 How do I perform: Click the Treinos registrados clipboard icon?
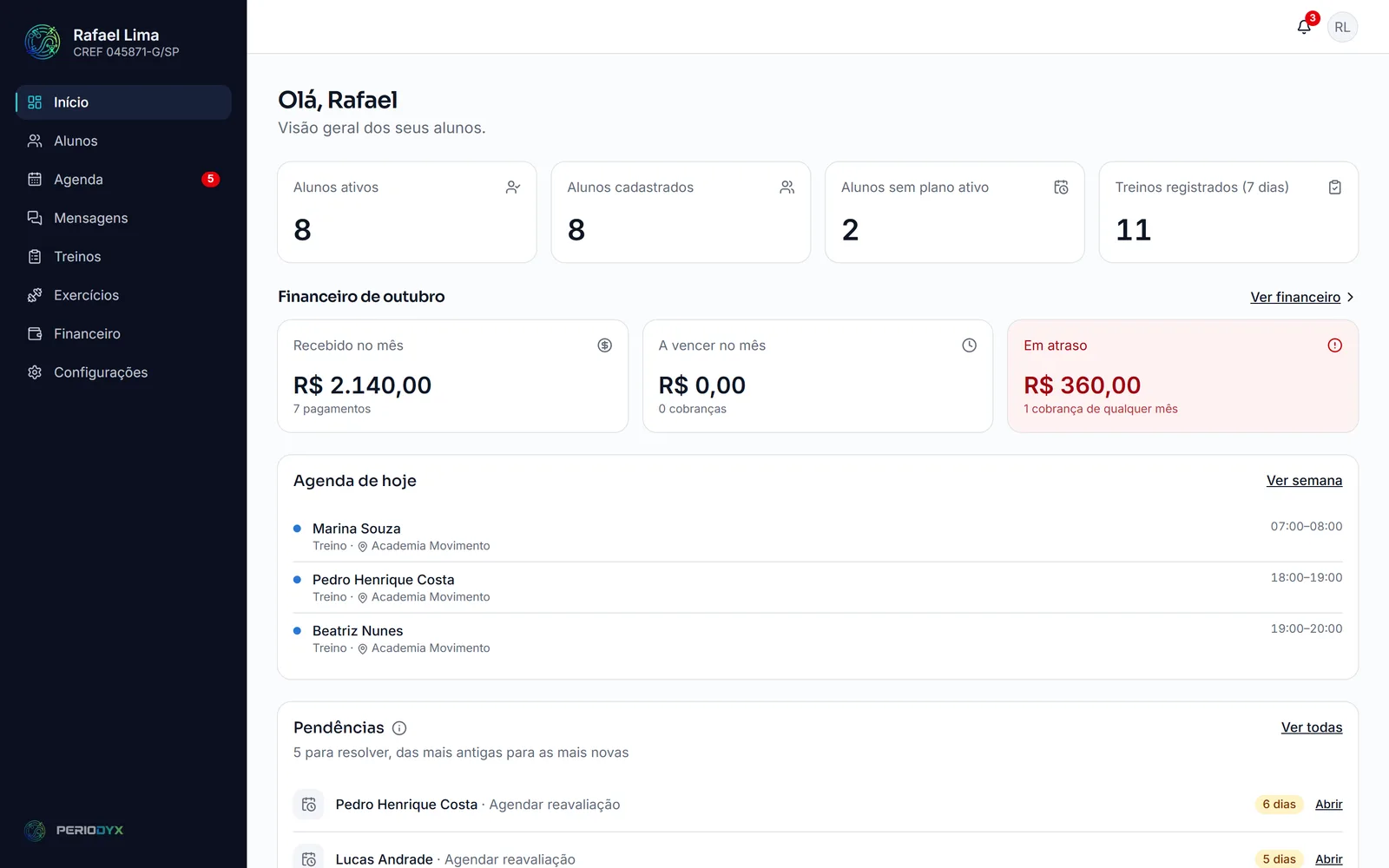click(x=1335, y=187)
